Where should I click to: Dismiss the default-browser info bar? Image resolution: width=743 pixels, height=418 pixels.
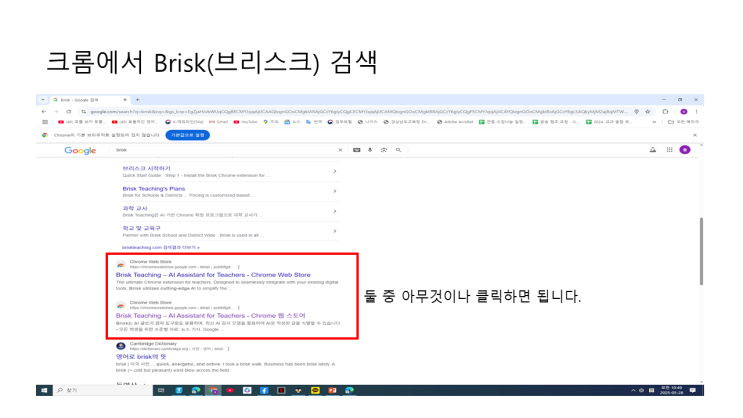(695, 135)
